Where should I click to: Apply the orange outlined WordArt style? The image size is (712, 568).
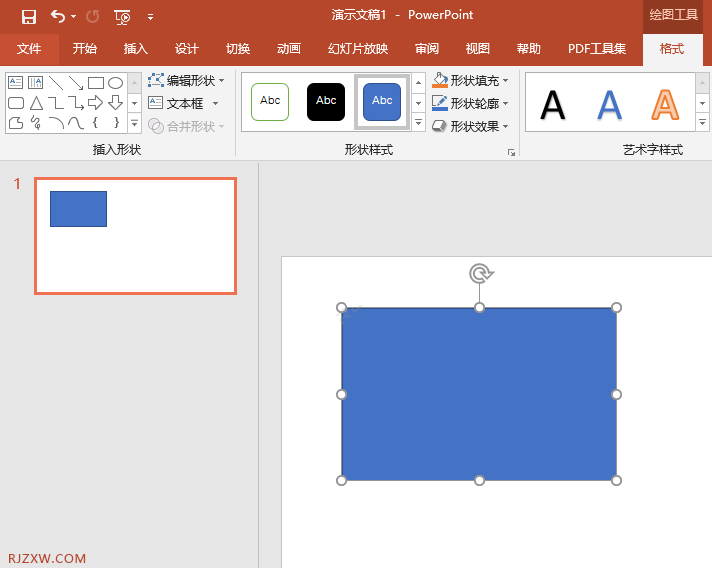tap(665, 103)
